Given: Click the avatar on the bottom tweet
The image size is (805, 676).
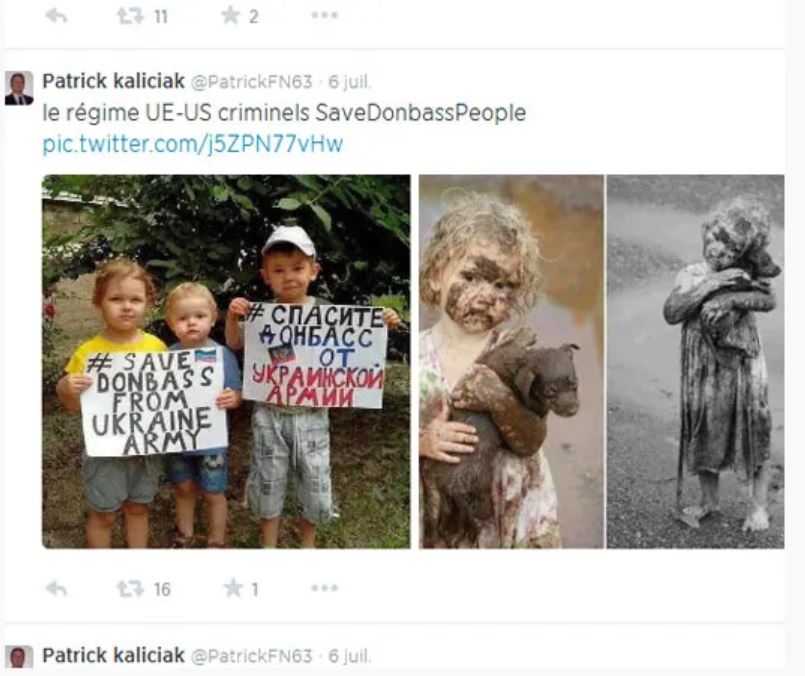Looking at the screenshot, I should click(19, 657).
